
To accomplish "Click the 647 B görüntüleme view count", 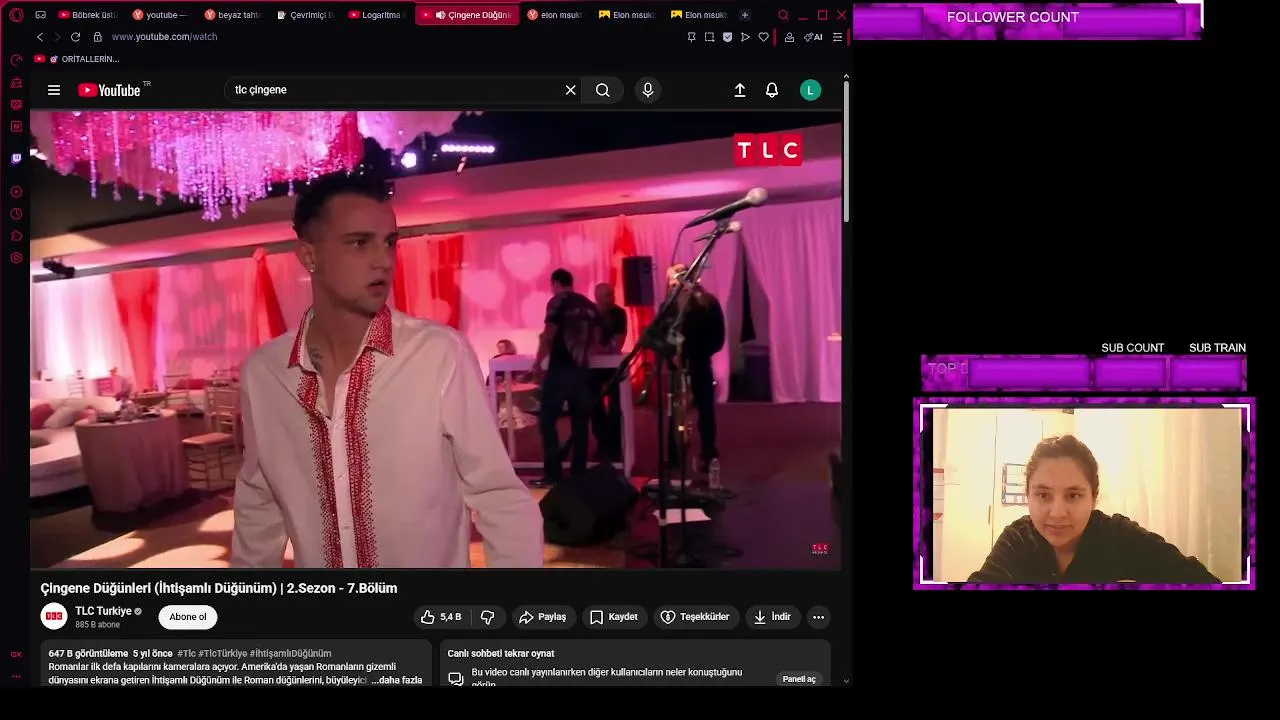I will click(88, 653).
